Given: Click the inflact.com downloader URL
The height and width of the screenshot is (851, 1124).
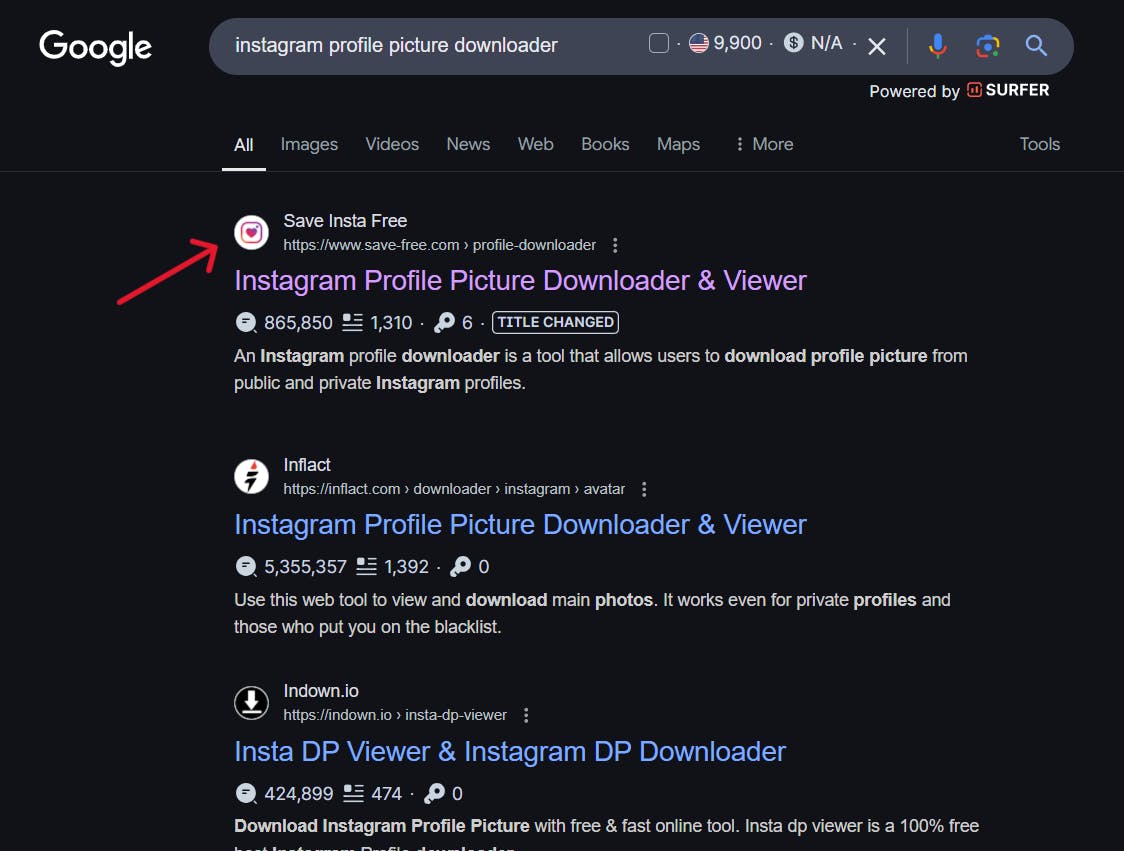Looking at the screenshot, I should pyautogui.click(x=454, y=489).
